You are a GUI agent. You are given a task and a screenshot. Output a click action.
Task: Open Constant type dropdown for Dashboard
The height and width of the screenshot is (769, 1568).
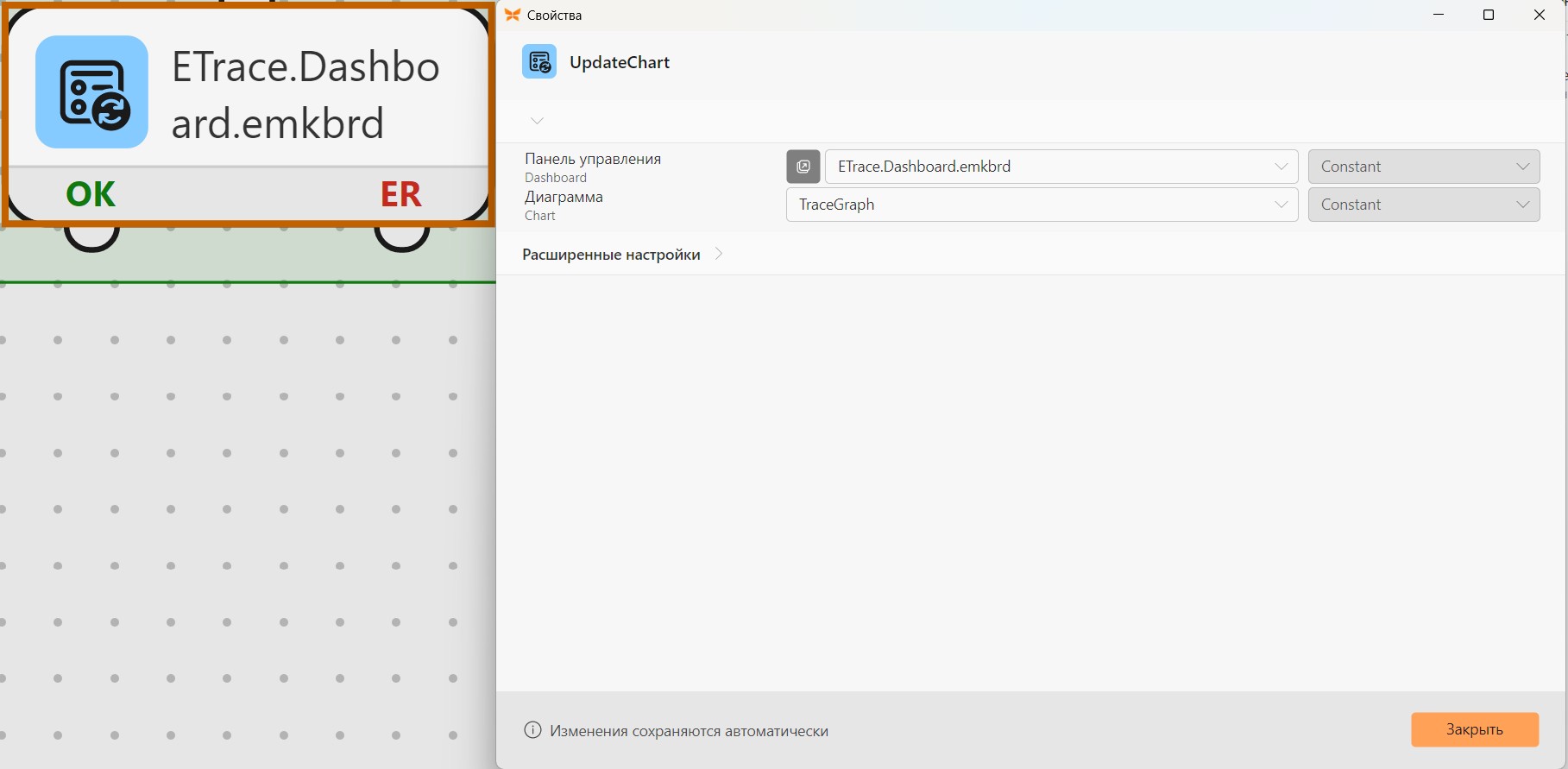1424,167
